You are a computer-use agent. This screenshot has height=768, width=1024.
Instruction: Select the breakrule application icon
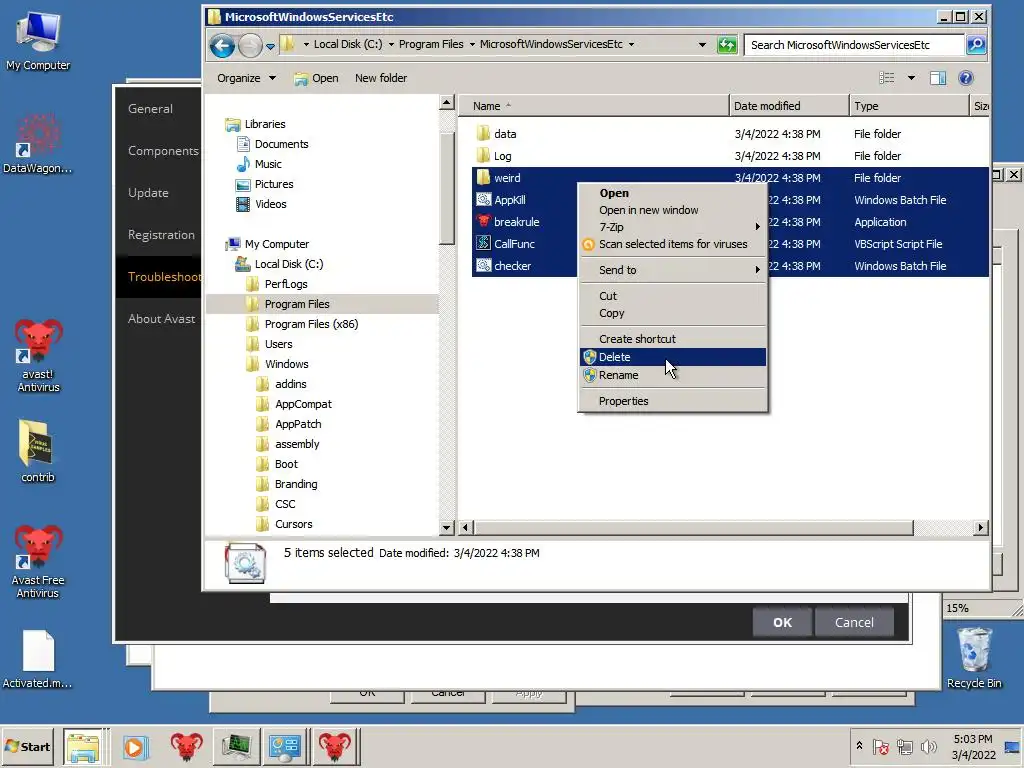tap(483, 221)
